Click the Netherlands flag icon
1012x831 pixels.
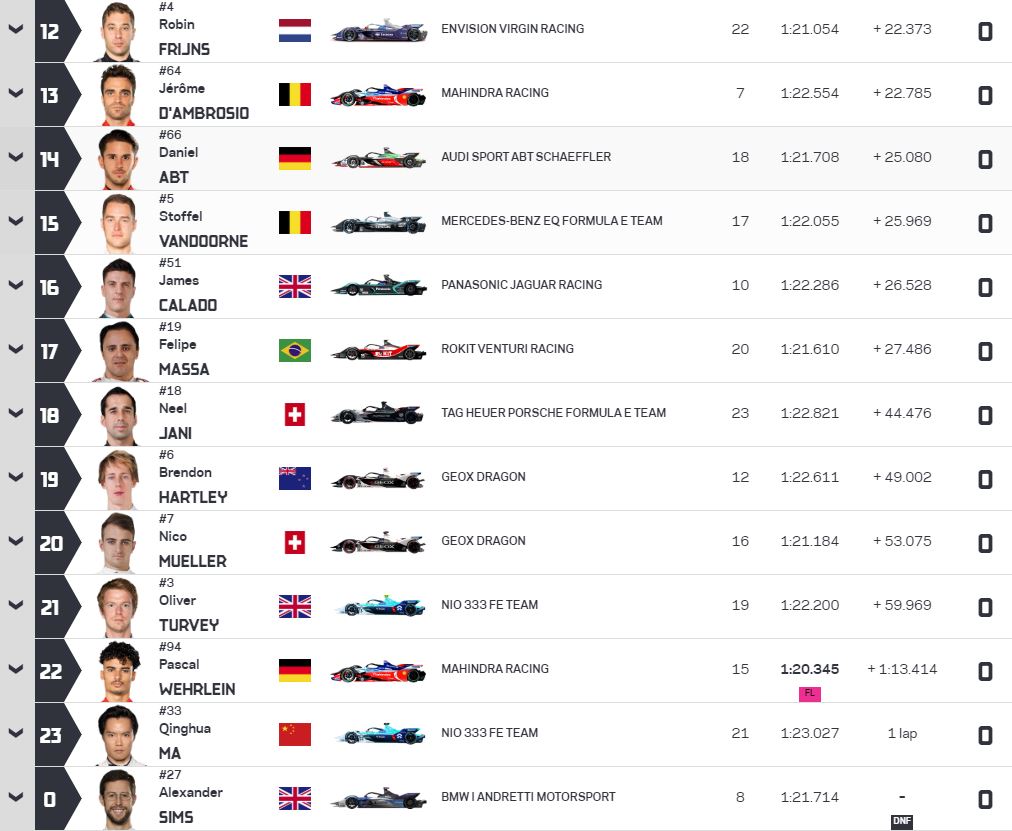[x=294, y=31]
